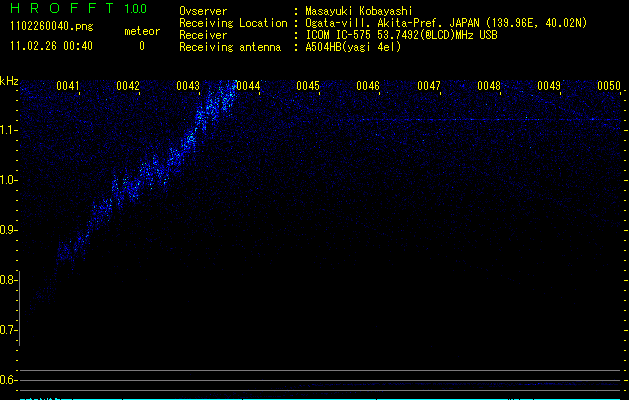This screenshot has width=629, height=400.
Task: Click the 0044 time marker
Action: [x=248, y=86]
